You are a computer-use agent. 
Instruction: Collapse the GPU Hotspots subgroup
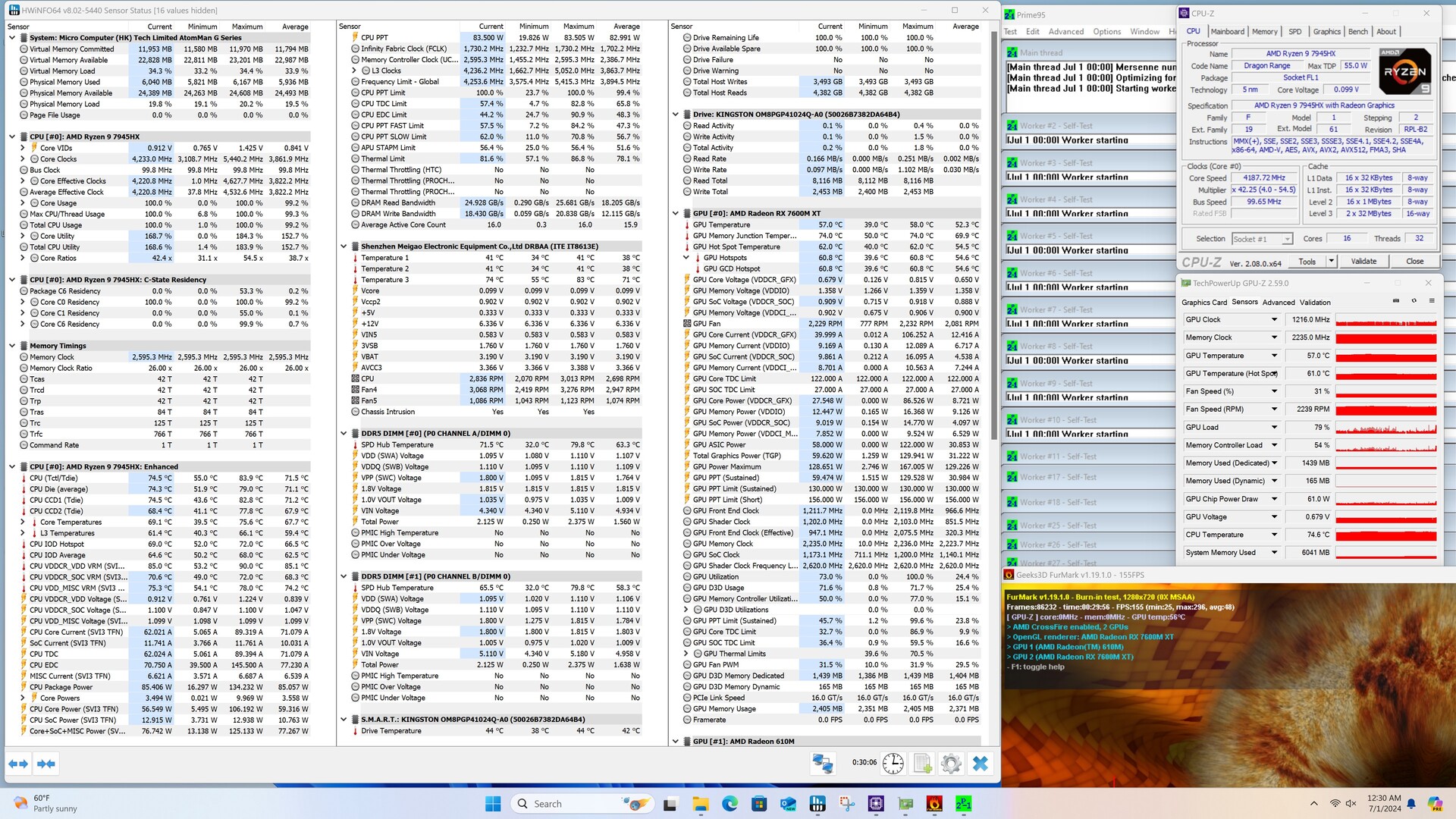686,258
